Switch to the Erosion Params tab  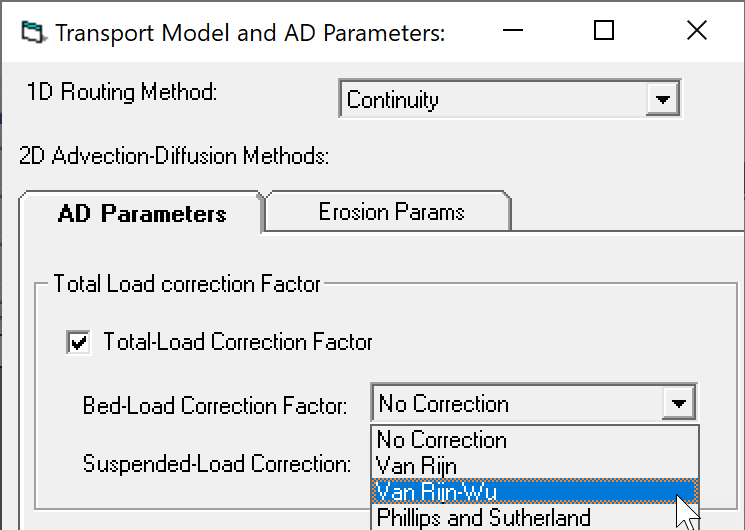tap(390, 212)
